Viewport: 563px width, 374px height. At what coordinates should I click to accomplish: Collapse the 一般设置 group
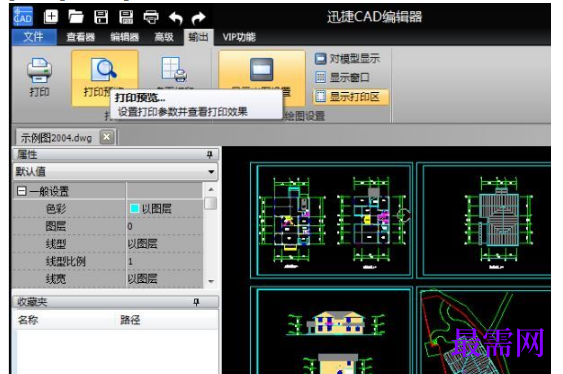[22, 191]
